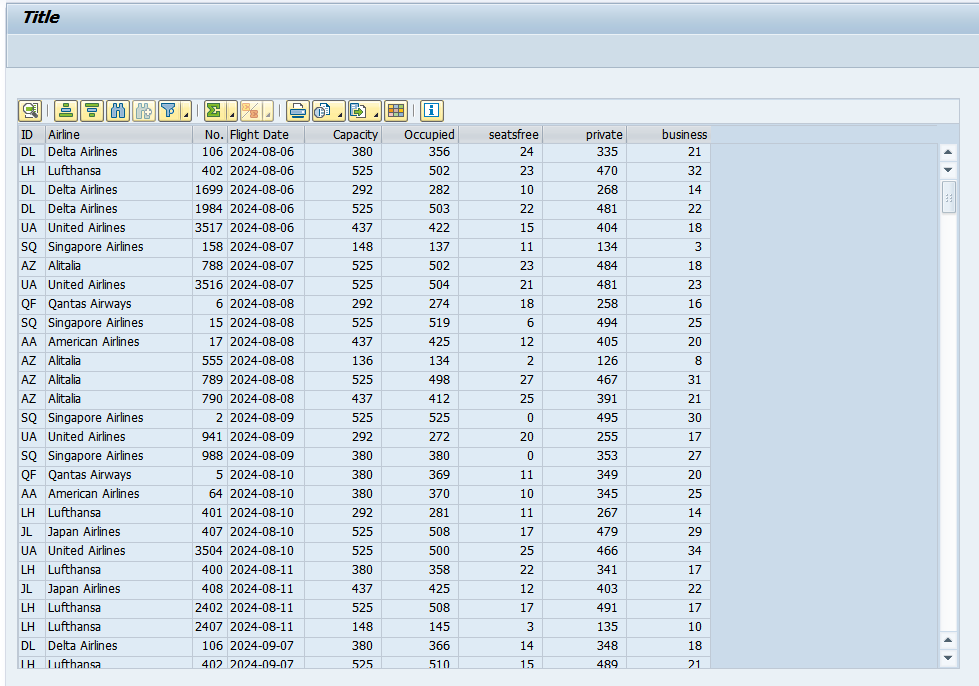
Task: Click flight number 555 cell
Action: pyautogui.click(x=210, y=361)
